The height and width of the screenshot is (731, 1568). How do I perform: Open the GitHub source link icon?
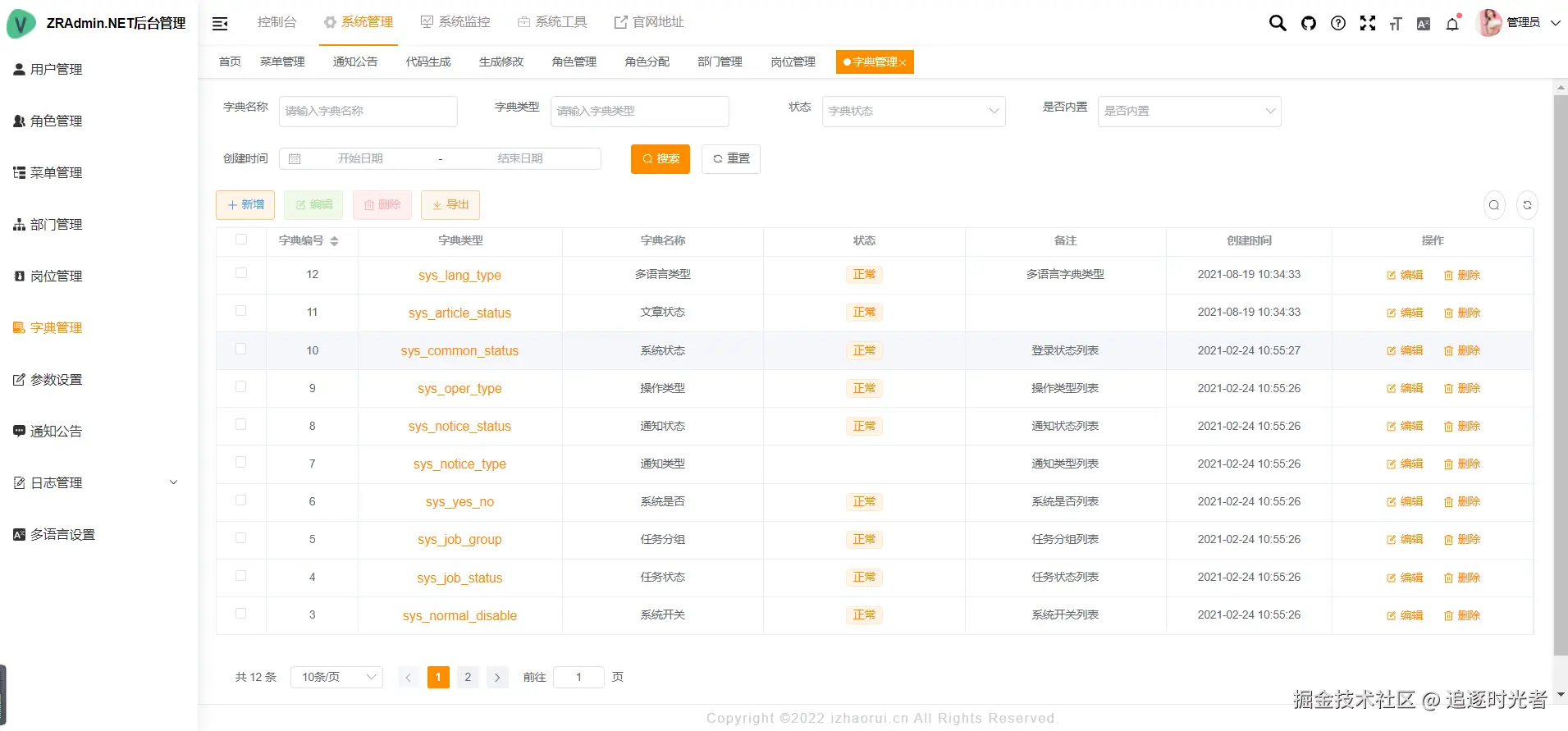1309,23
